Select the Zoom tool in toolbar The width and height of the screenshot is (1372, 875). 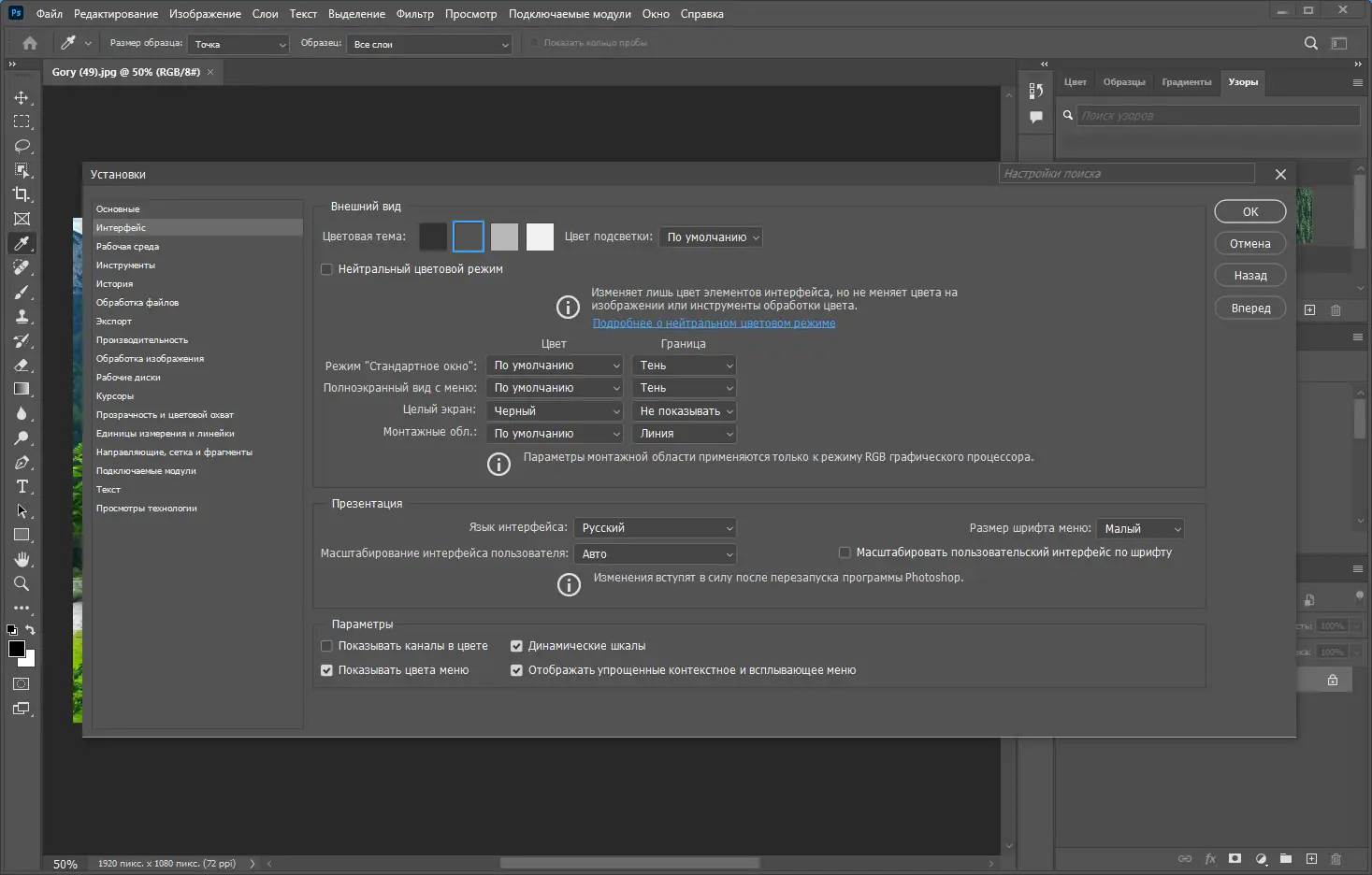coord(22,584)
